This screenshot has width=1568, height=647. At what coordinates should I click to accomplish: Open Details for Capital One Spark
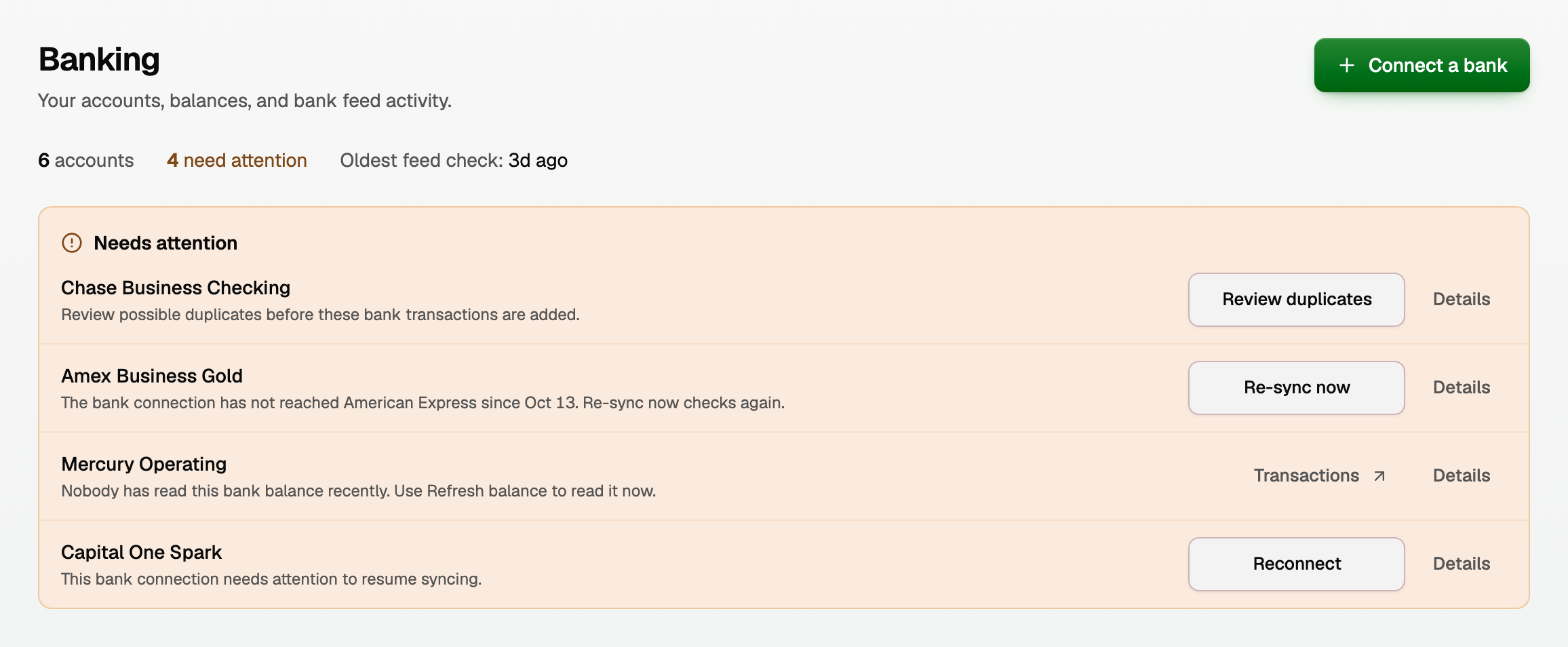1462,564
